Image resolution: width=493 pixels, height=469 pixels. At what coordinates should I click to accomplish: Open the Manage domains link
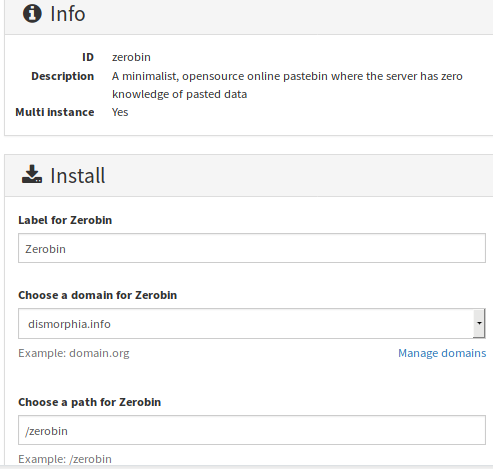coord(442,353)
